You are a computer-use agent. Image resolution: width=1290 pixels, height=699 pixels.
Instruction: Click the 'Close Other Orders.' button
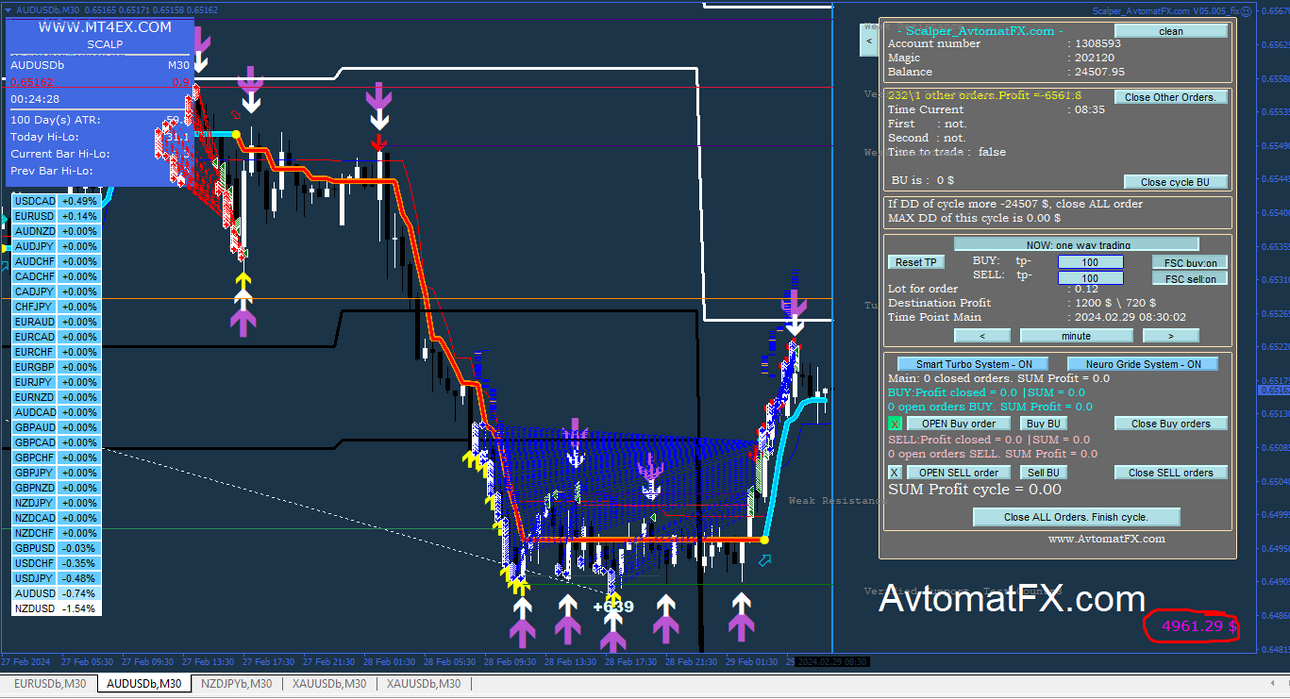click(x=1170, y=98)
